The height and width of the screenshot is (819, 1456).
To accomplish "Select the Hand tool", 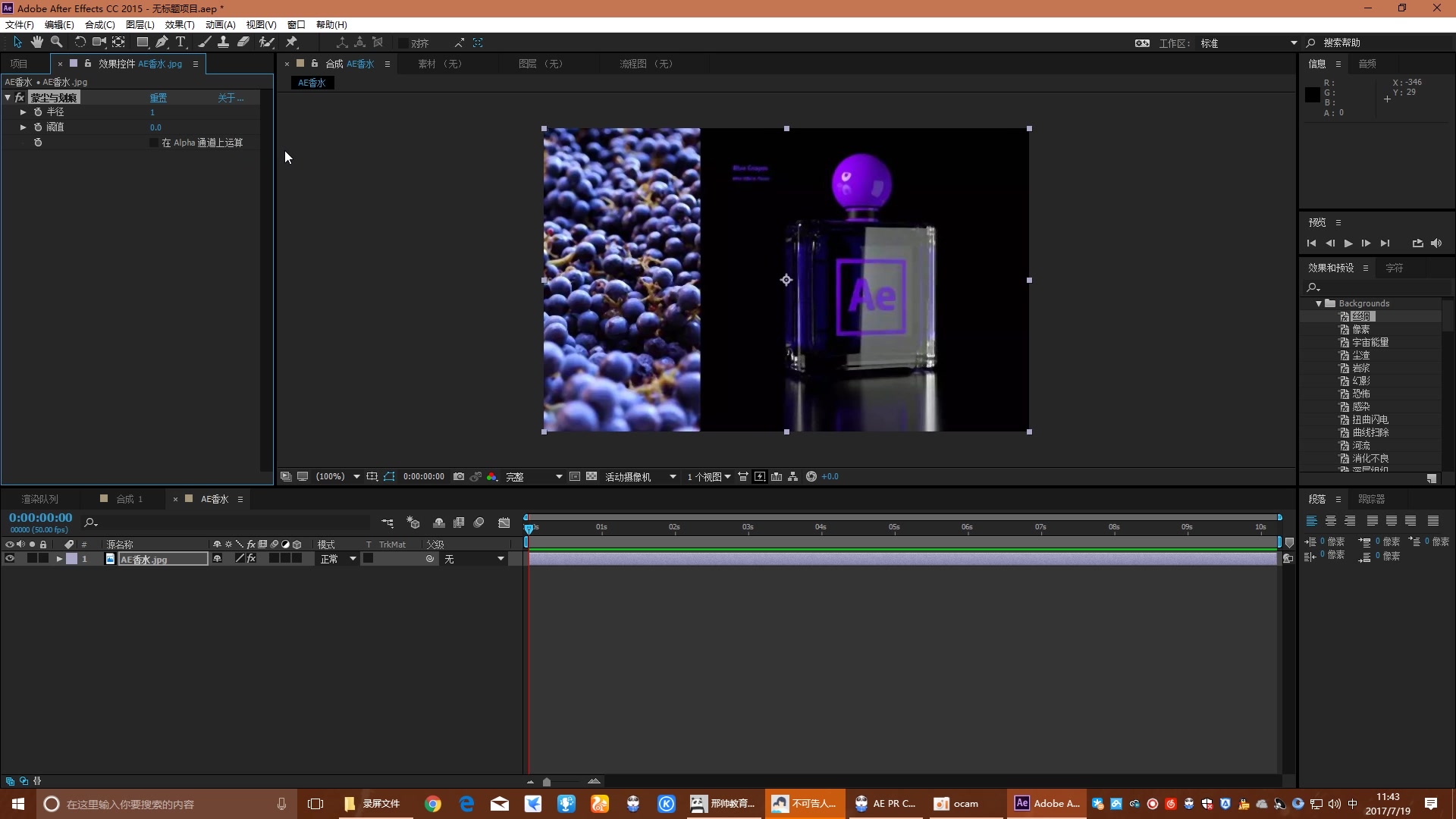I will 36,42.
